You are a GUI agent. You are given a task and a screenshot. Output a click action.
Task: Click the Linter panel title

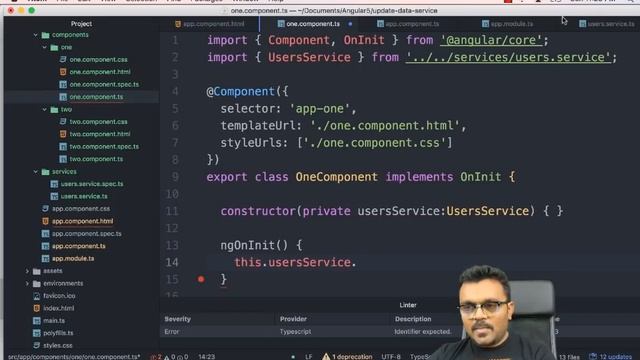[408, 305]
